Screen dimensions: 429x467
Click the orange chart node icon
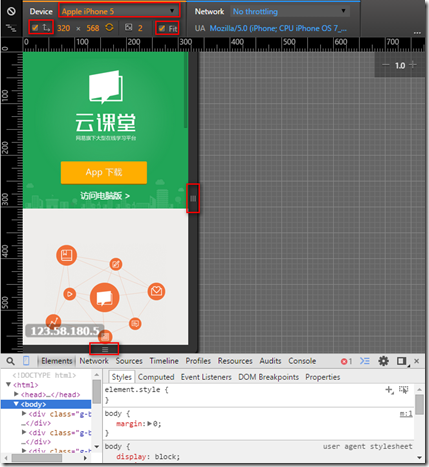click(x=53, y=322)
